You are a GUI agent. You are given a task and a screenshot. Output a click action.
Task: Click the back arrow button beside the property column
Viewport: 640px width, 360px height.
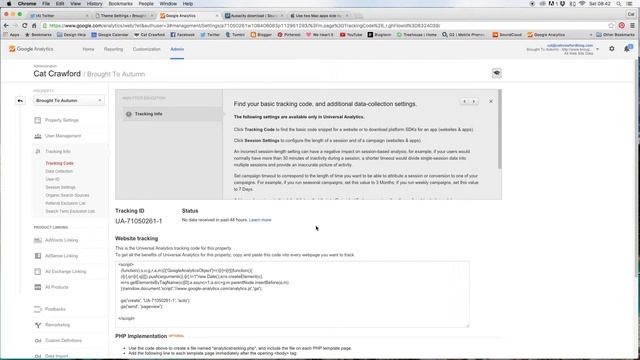pyautogui.click(x=20, y=100)
